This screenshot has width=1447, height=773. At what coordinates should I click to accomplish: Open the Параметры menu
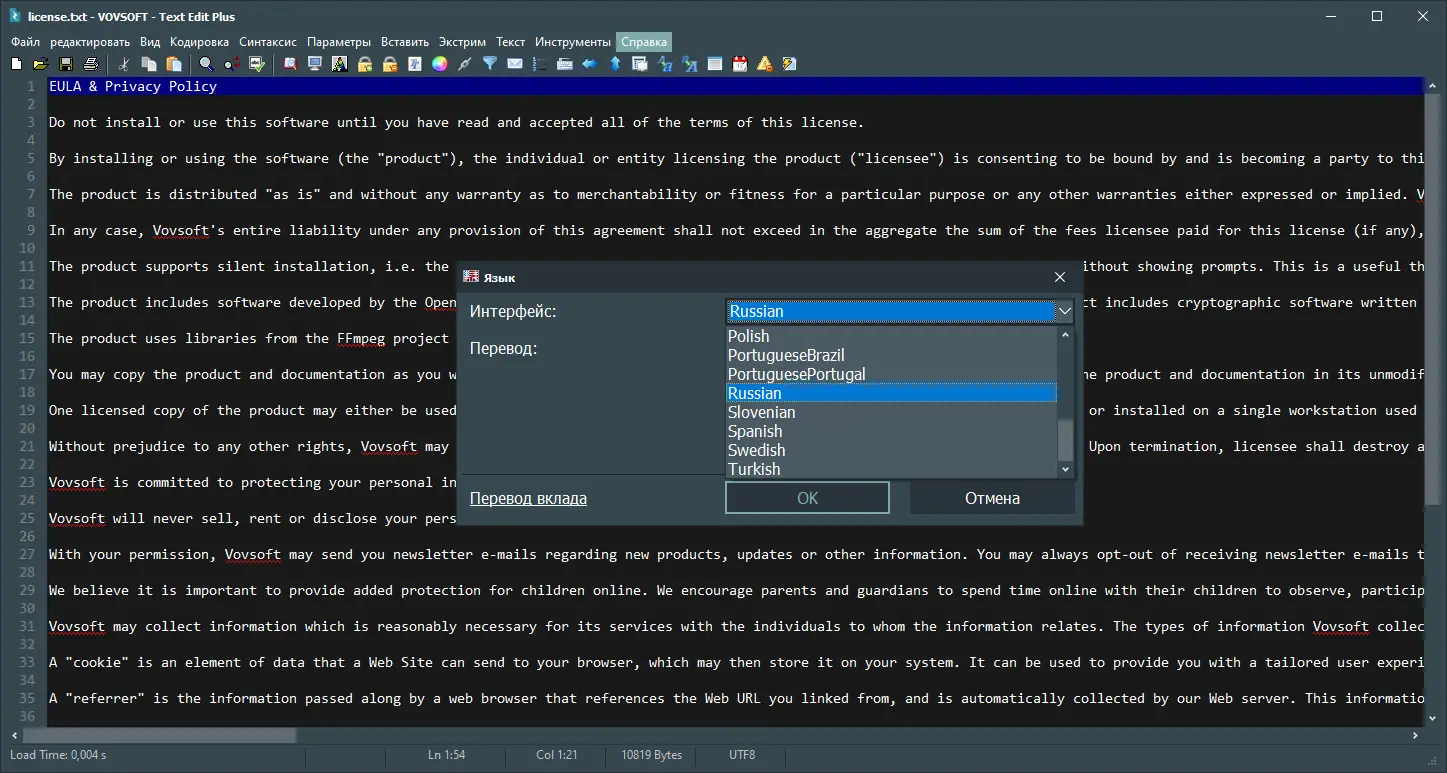339,42
